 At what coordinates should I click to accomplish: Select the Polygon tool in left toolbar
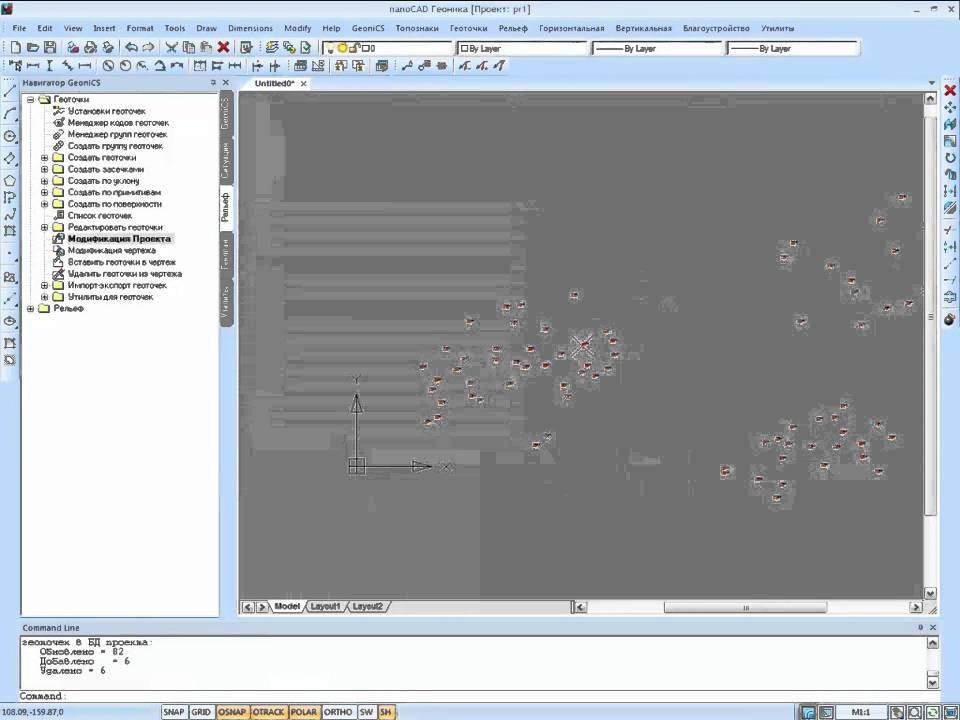coord(10,181)
